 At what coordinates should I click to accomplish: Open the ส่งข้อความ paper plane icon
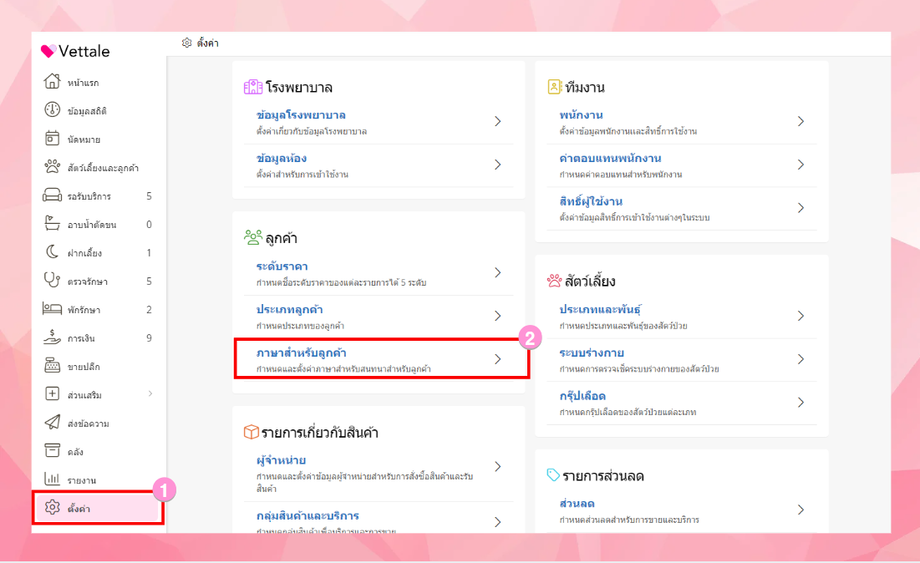click(x=52, y=422)
